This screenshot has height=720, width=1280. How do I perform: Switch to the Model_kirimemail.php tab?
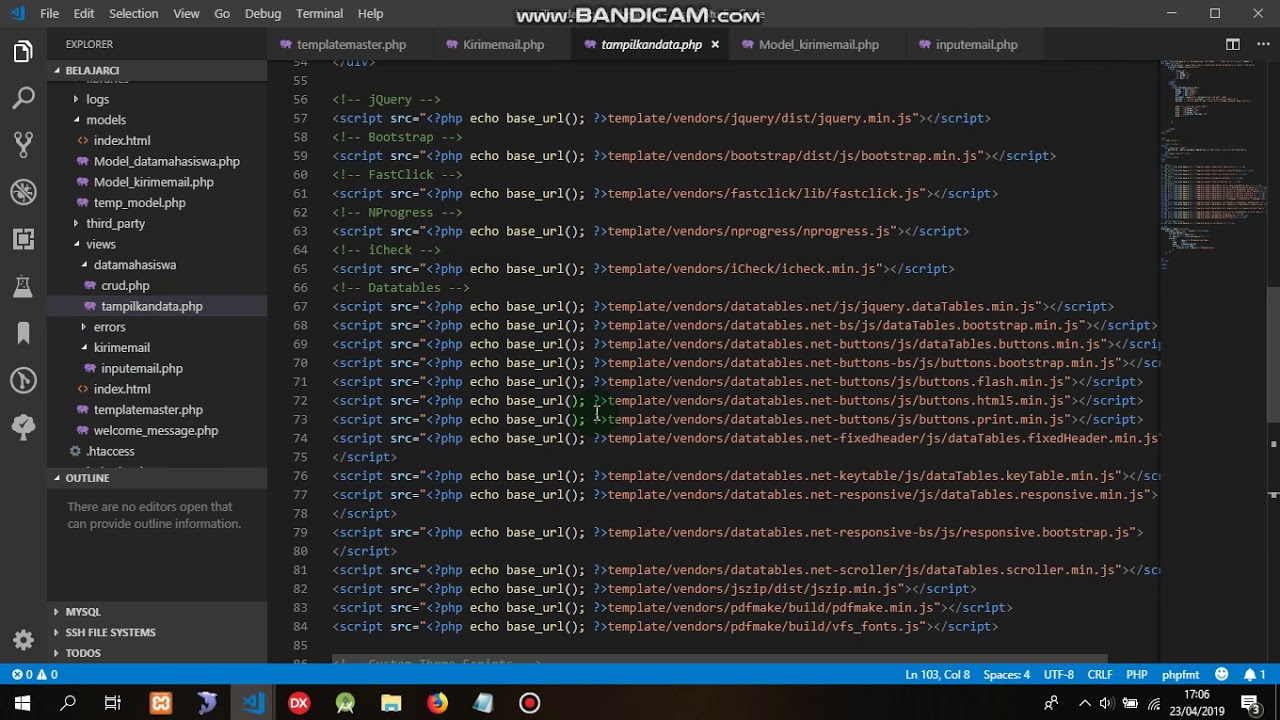click(818, 44)
